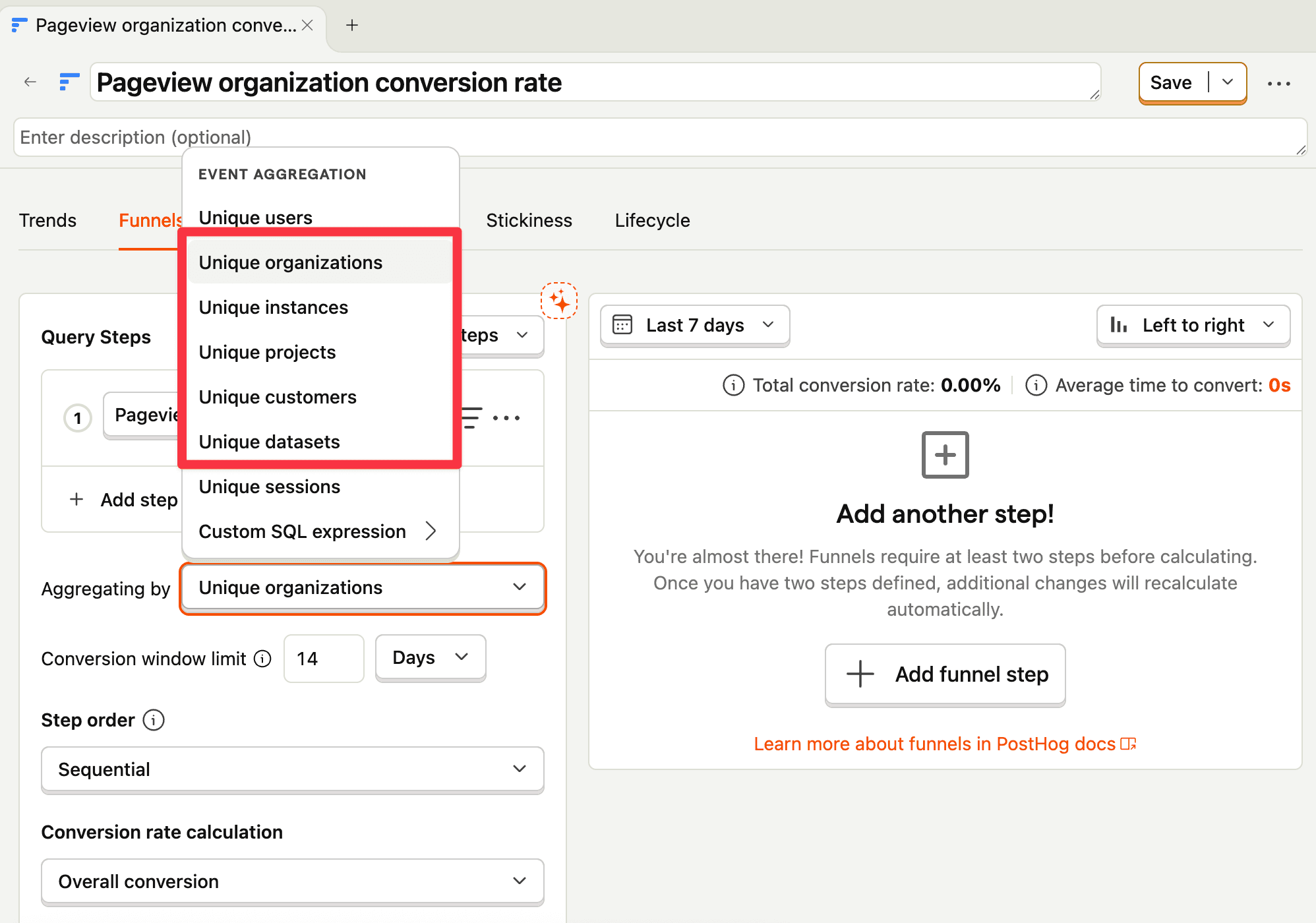
Task: Click Conversion window limit info icon
Action: [262, 659]
